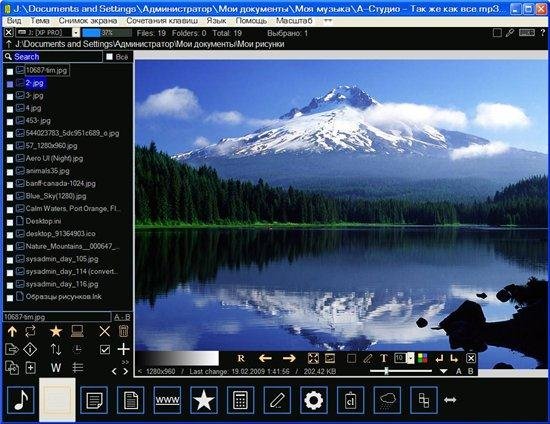The width and height of the screenshot is (550, 424).
Task: Open the WWW browser icon
Action: (167, 400)
